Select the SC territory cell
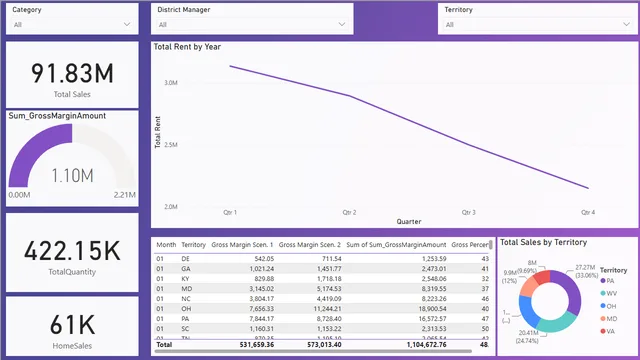Screen dimensions: 640x360 tap(185, 329)
